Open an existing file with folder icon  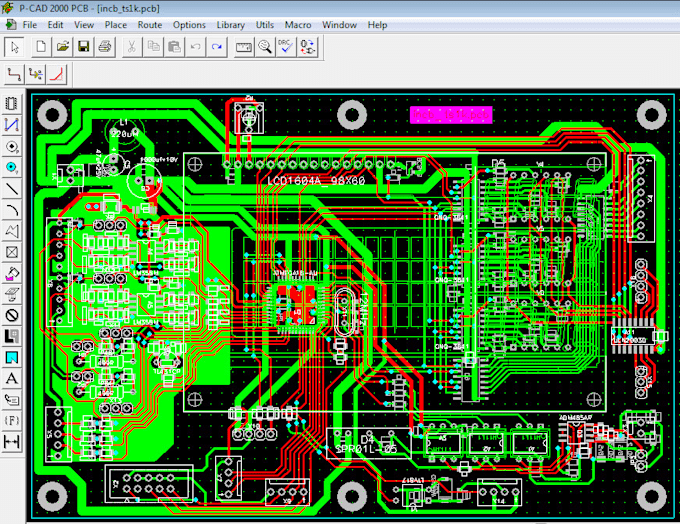click(62, 47)
